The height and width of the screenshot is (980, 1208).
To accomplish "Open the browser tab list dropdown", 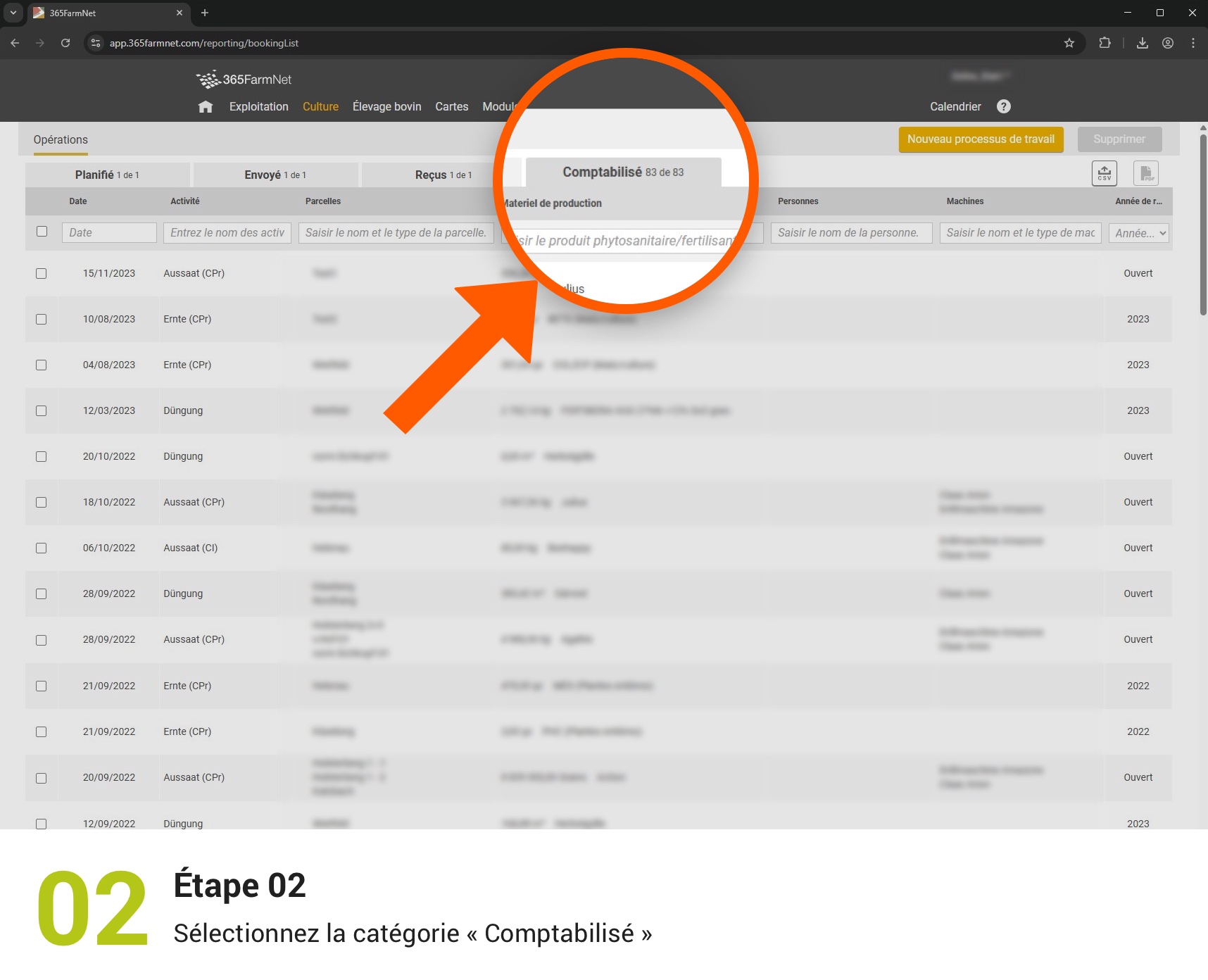I will tap(13, 13).
